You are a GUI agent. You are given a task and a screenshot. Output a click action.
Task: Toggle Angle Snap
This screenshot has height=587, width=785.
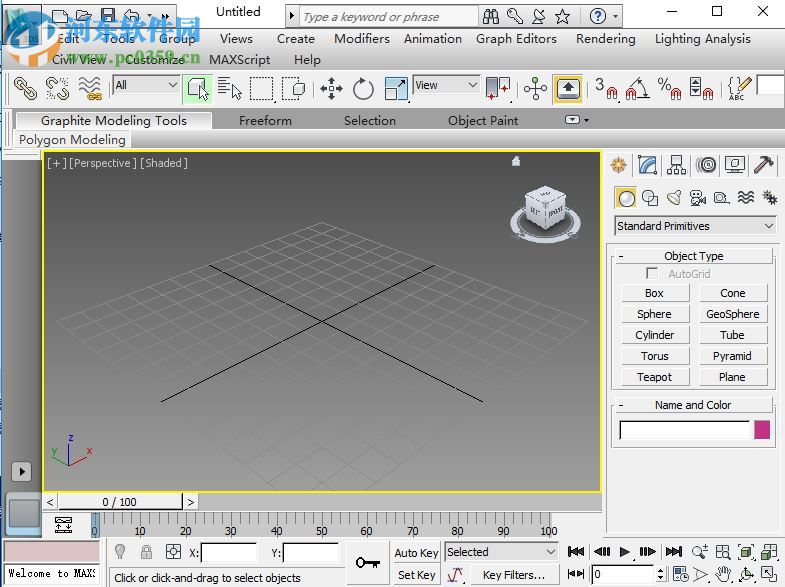tap(637, 89)
